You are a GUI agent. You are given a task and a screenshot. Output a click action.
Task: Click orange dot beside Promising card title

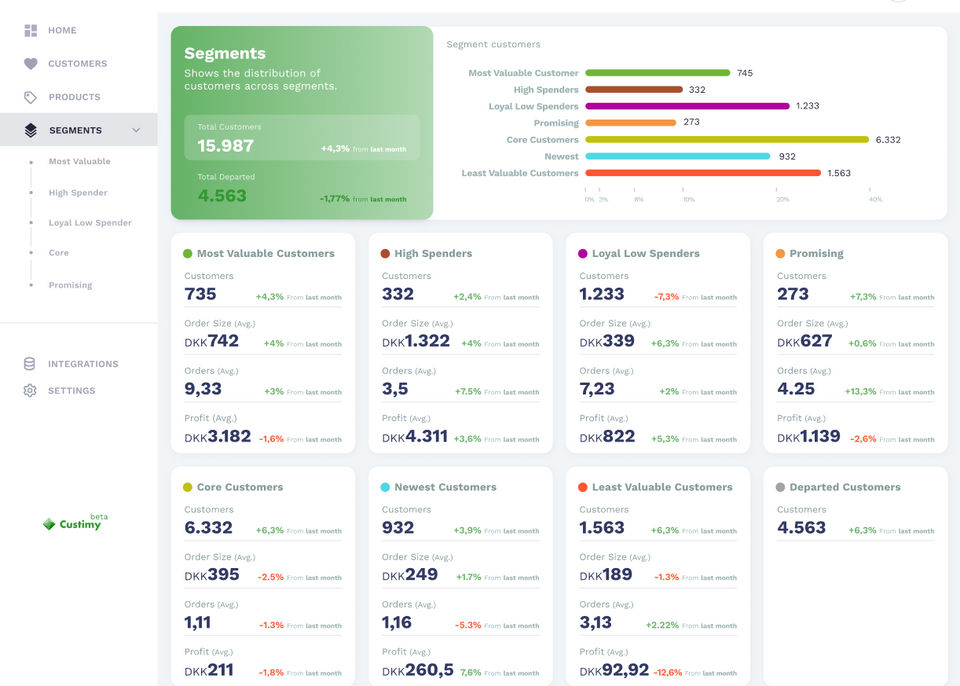coord(780,254)
